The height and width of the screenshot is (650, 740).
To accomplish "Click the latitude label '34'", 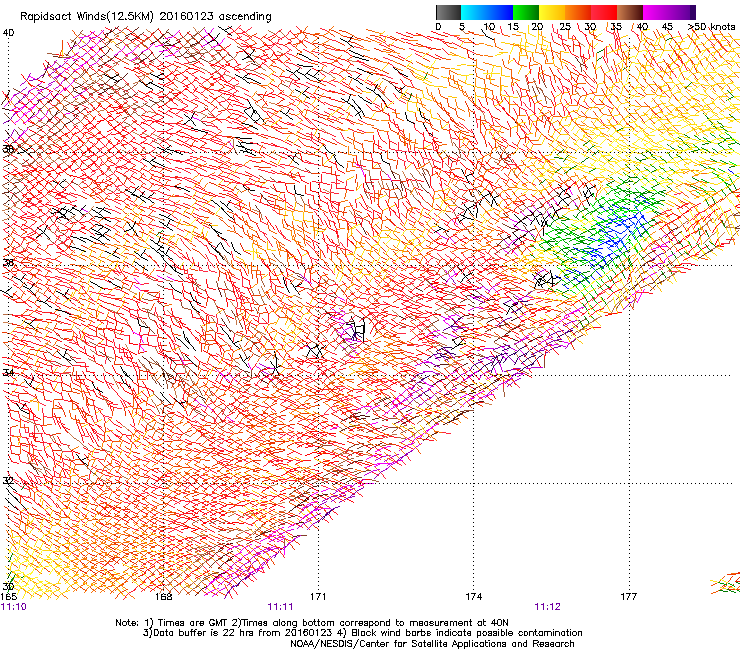I will click(x=8, y=372).
